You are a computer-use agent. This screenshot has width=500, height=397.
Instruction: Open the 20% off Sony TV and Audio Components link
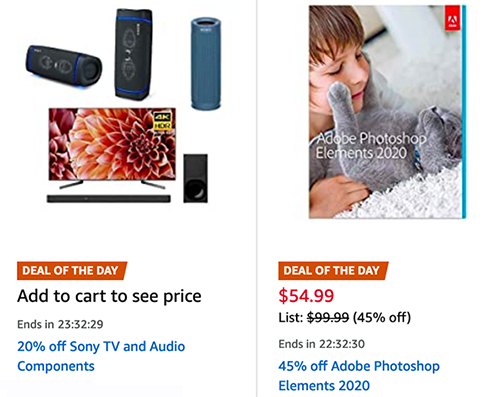point(101,356)
